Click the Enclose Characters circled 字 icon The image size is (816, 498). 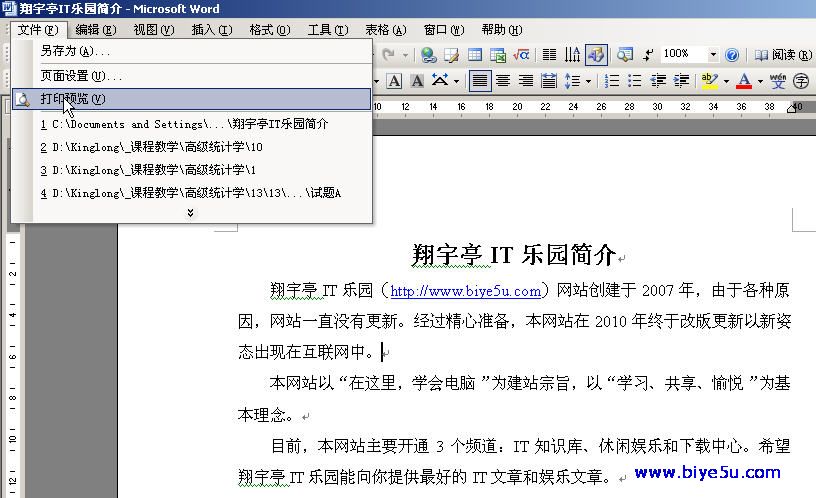801,81
